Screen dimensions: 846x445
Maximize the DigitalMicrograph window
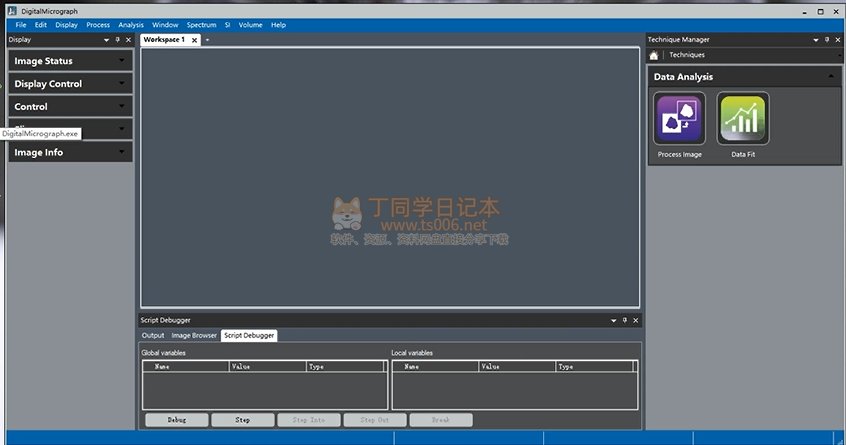tap(821, 11)
